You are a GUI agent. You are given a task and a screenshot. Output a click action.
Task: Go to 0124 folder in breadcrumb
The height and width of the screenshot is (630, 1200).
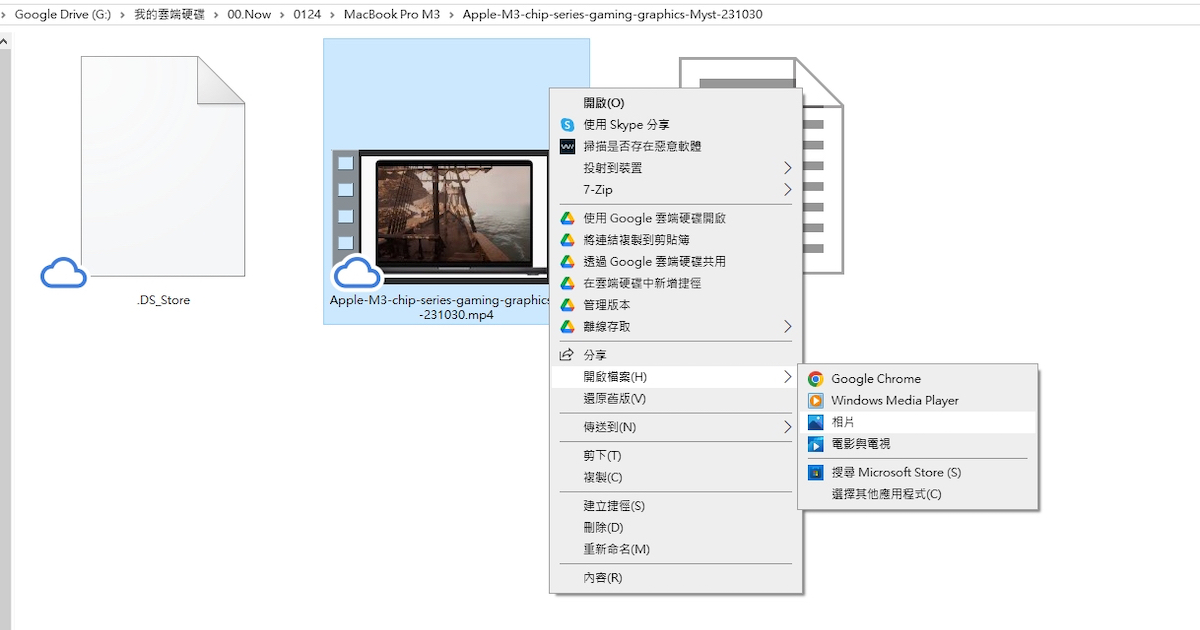click(307, 15)
